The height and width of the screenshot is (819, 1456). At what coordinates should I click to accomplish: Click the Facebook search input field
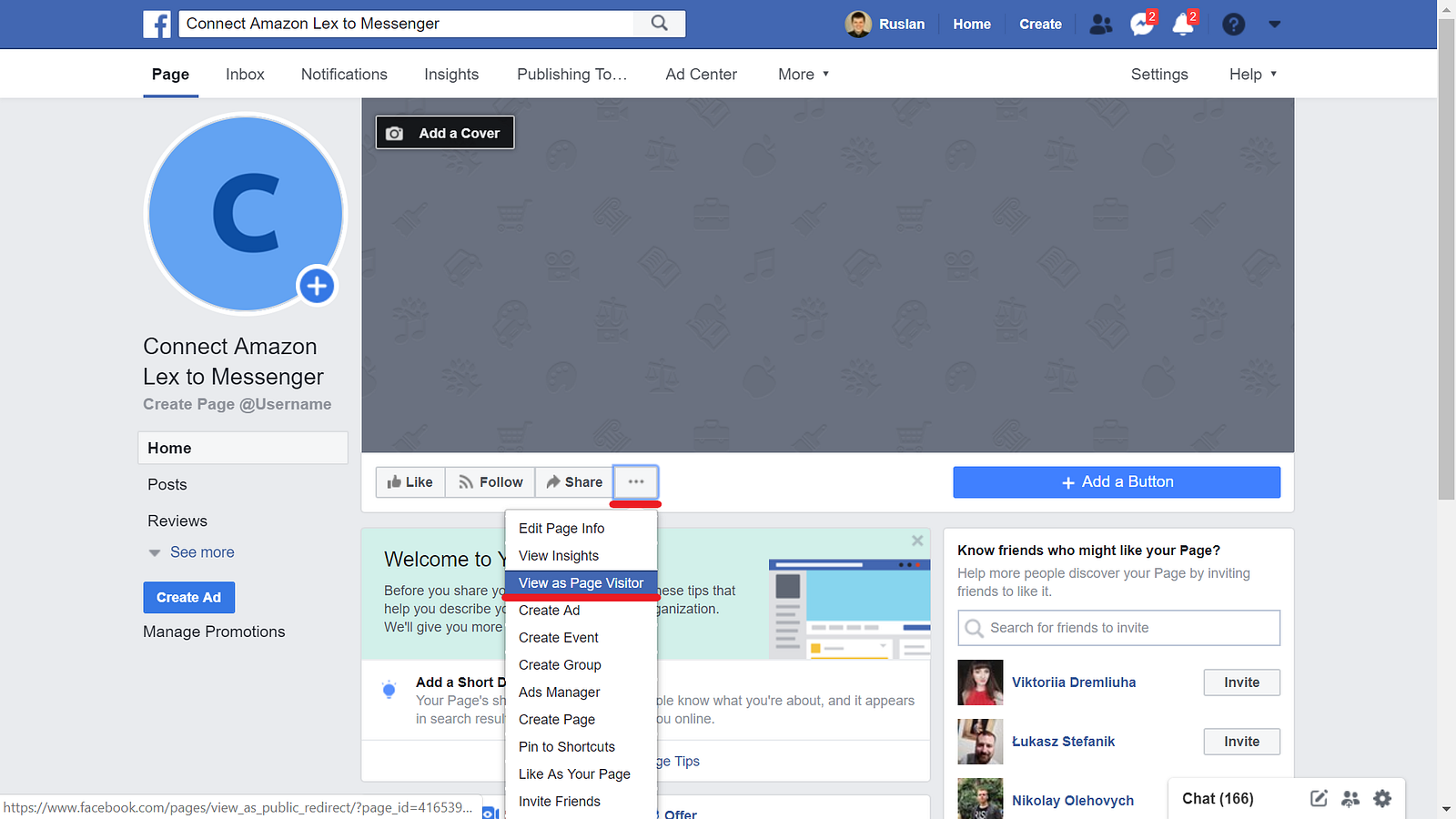click(407, 24)
